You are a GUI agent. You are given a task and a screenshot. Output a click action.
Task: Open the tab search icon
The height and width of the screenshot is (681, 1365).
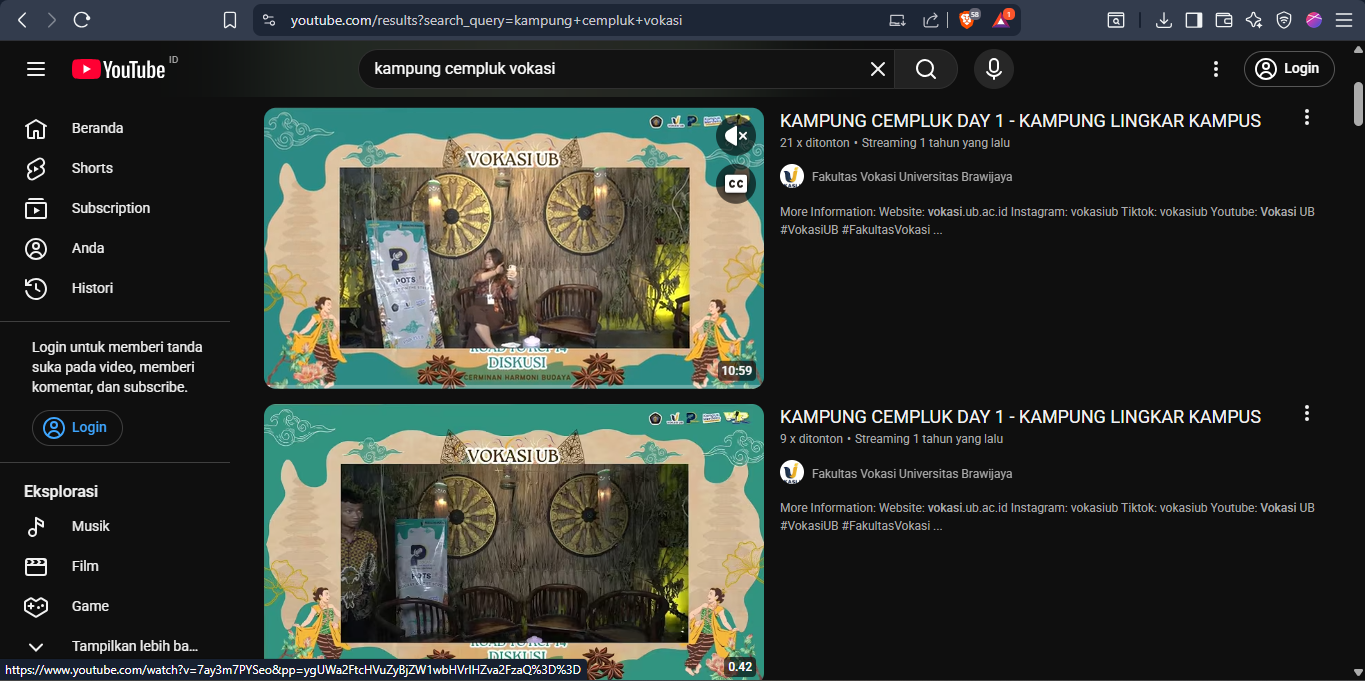coord(1115,20)
